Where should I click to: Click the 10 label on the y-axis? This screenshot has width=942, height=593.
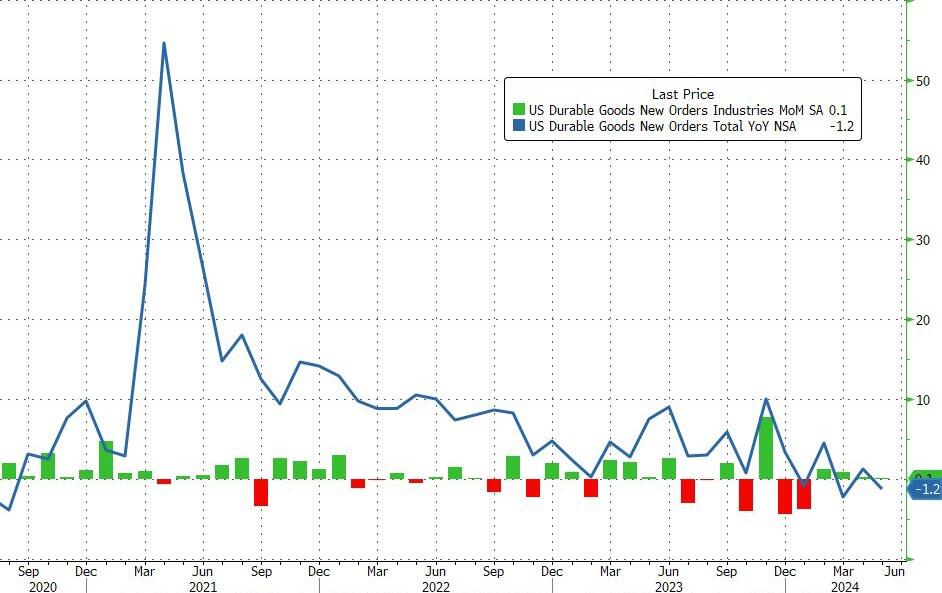924,400
